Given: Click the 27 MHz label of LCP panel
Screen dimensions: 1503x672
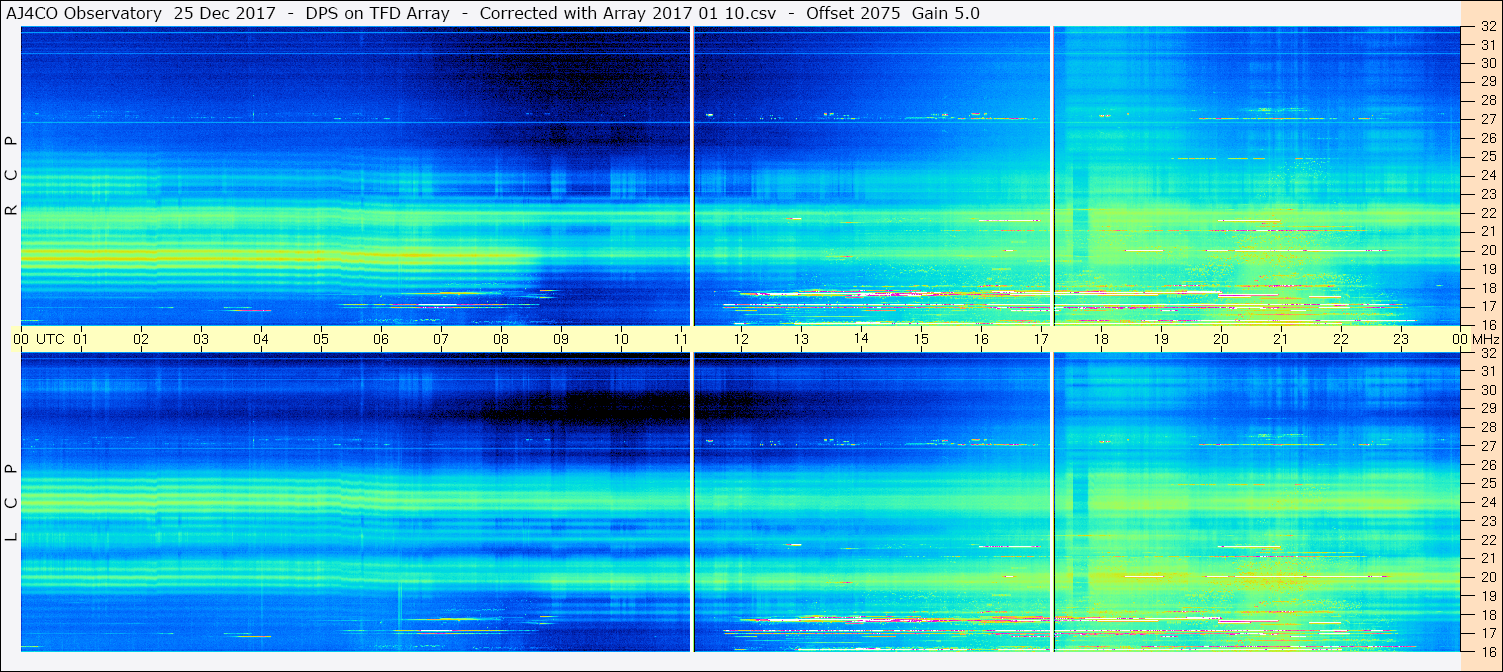Looking at the screenshot, I should pyautogui.click(x=1488, y=446).
